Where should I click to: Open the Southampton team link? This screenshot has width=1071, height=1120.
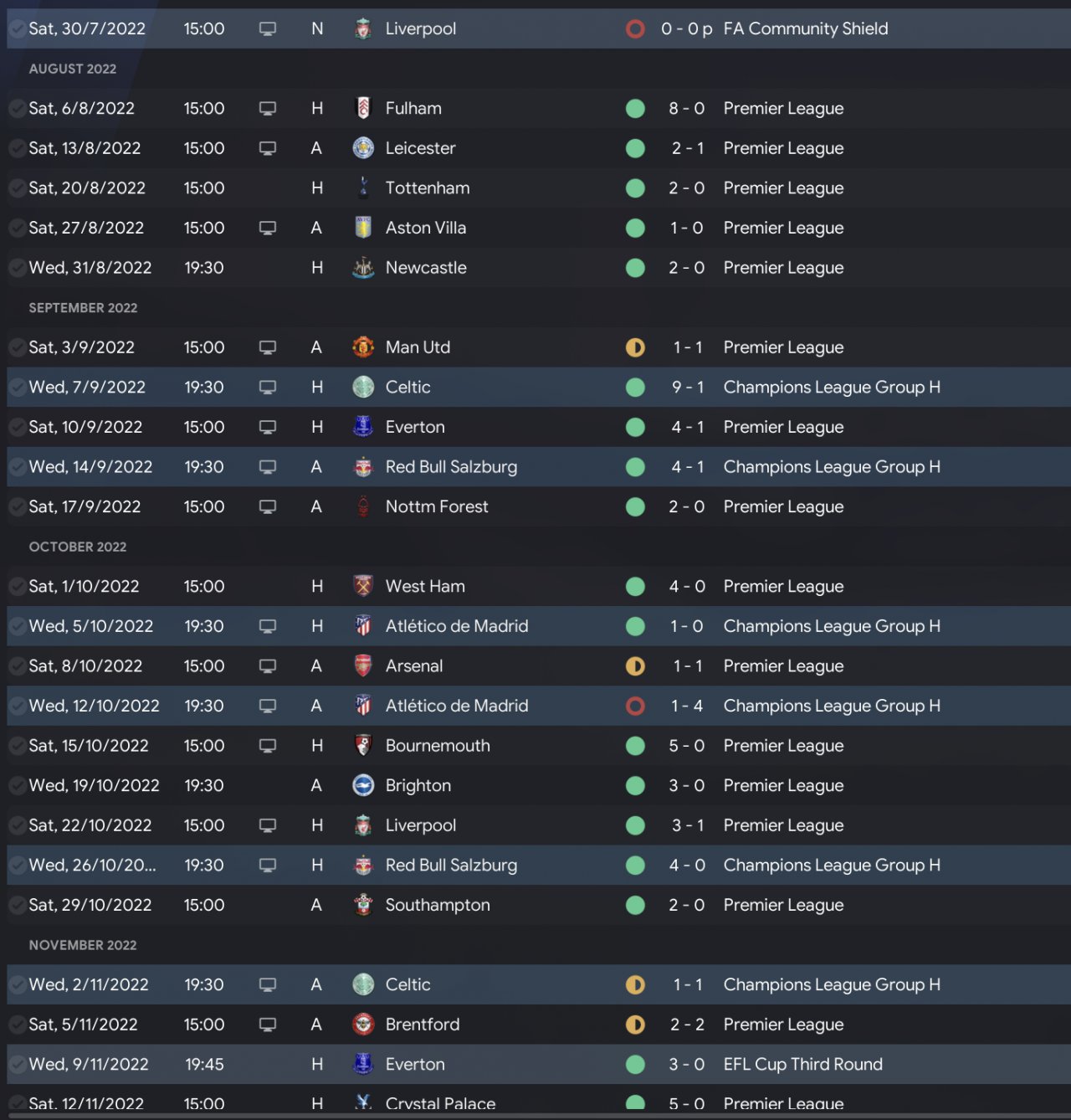click(x=438, y=905)
